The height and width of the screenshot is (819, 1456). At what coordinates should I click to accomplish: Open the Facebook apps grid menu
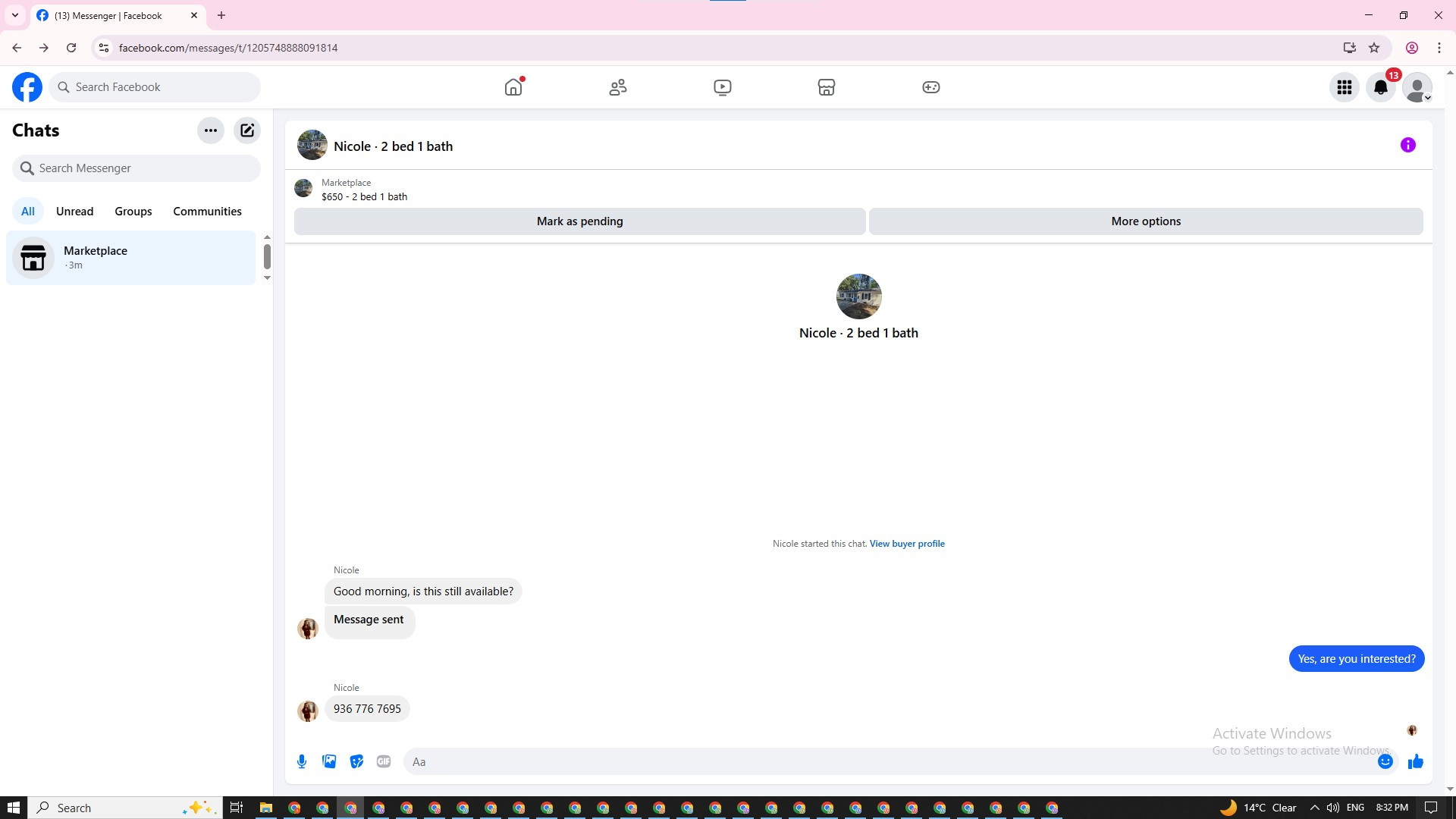pyautogui.click(x=1345, y=87)
